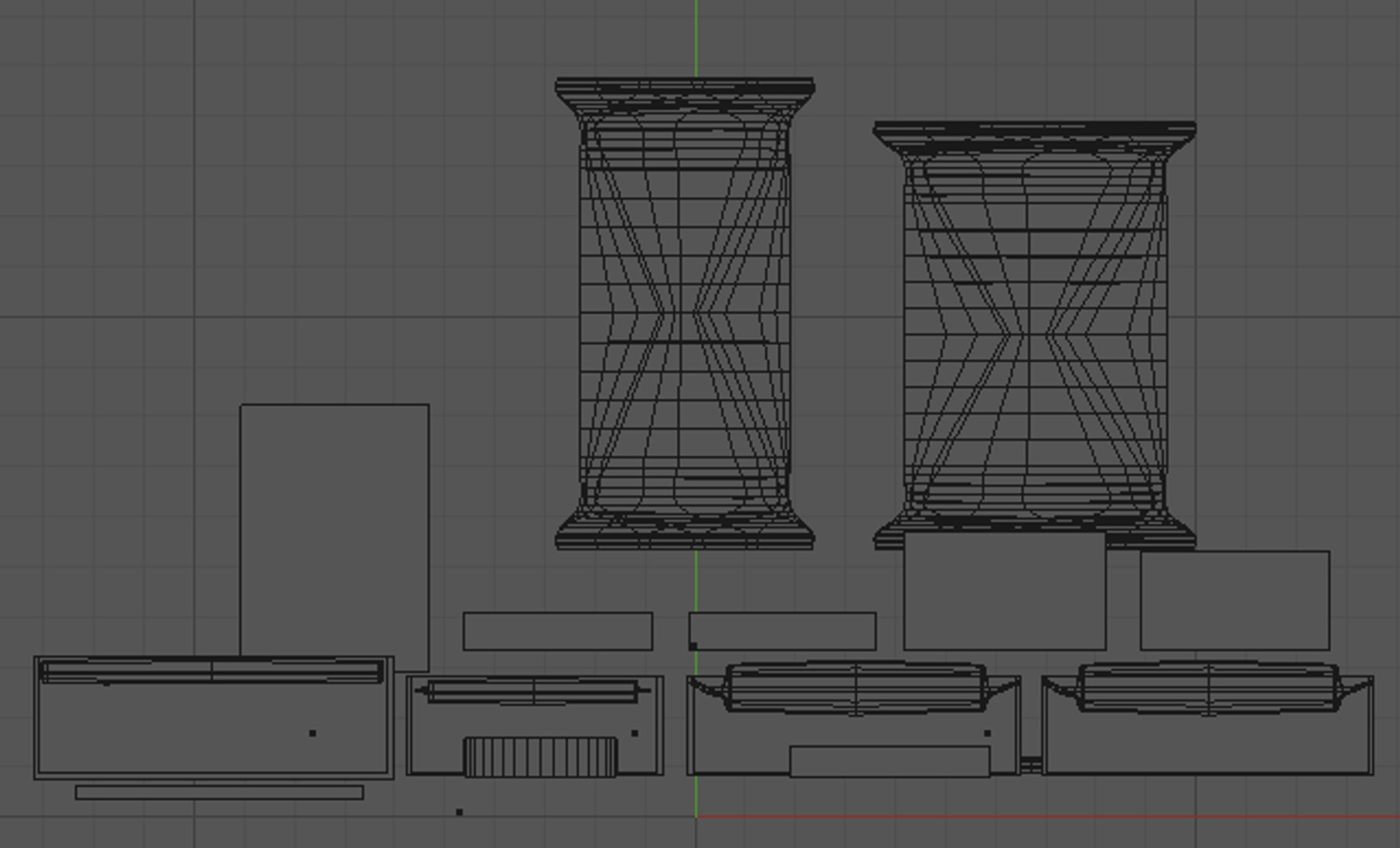The image size is (1400, 848).
Task: Select the inner rectangle inside the left roller box
Action: click(890, 762)
